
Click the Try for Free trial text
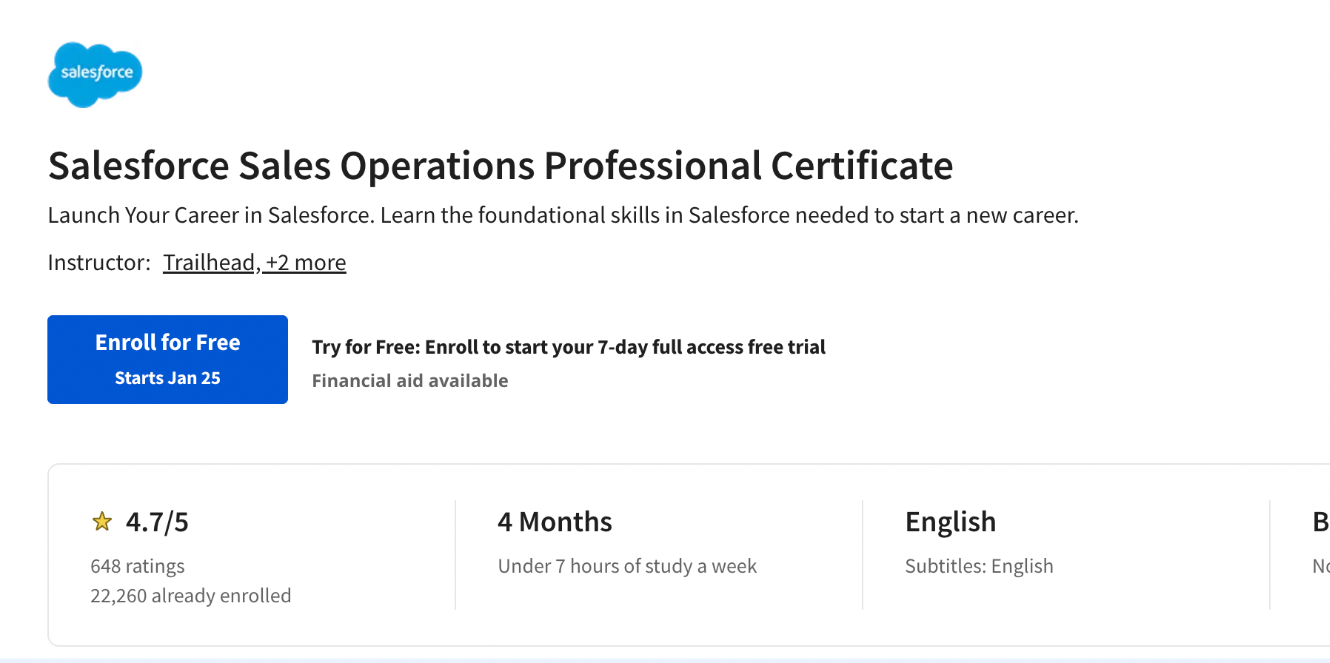point(568,347)
